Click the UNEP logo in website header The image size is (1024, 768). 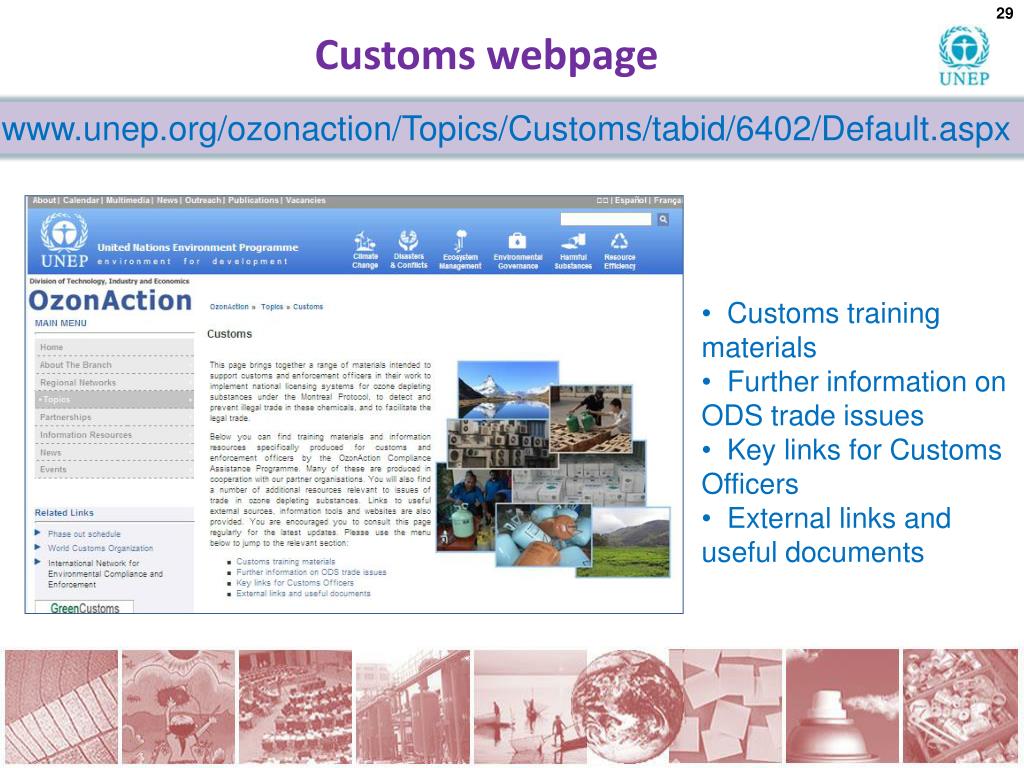64,241
